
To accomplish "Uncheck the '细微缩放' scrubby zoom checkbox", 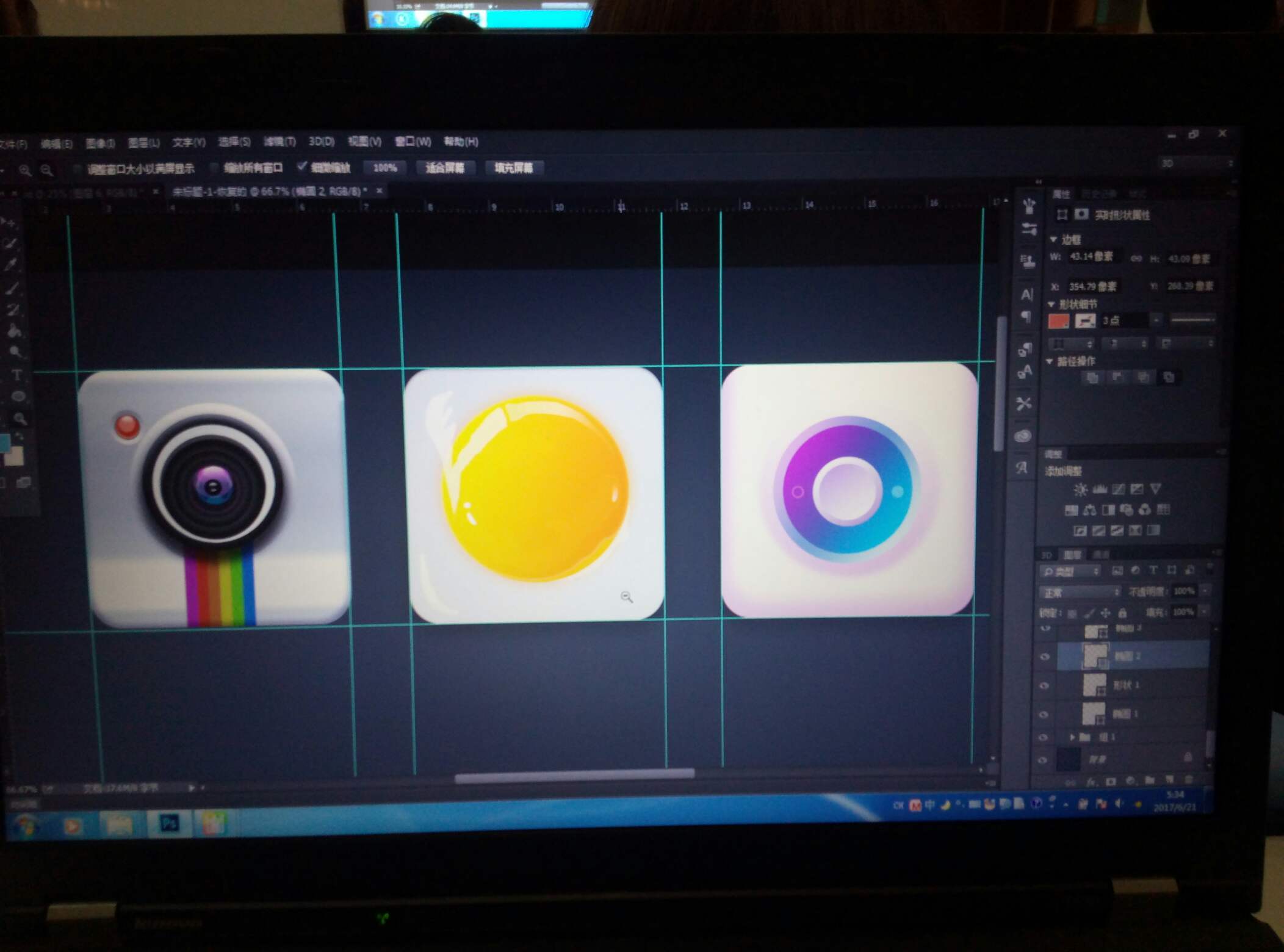I will (301, 166).
